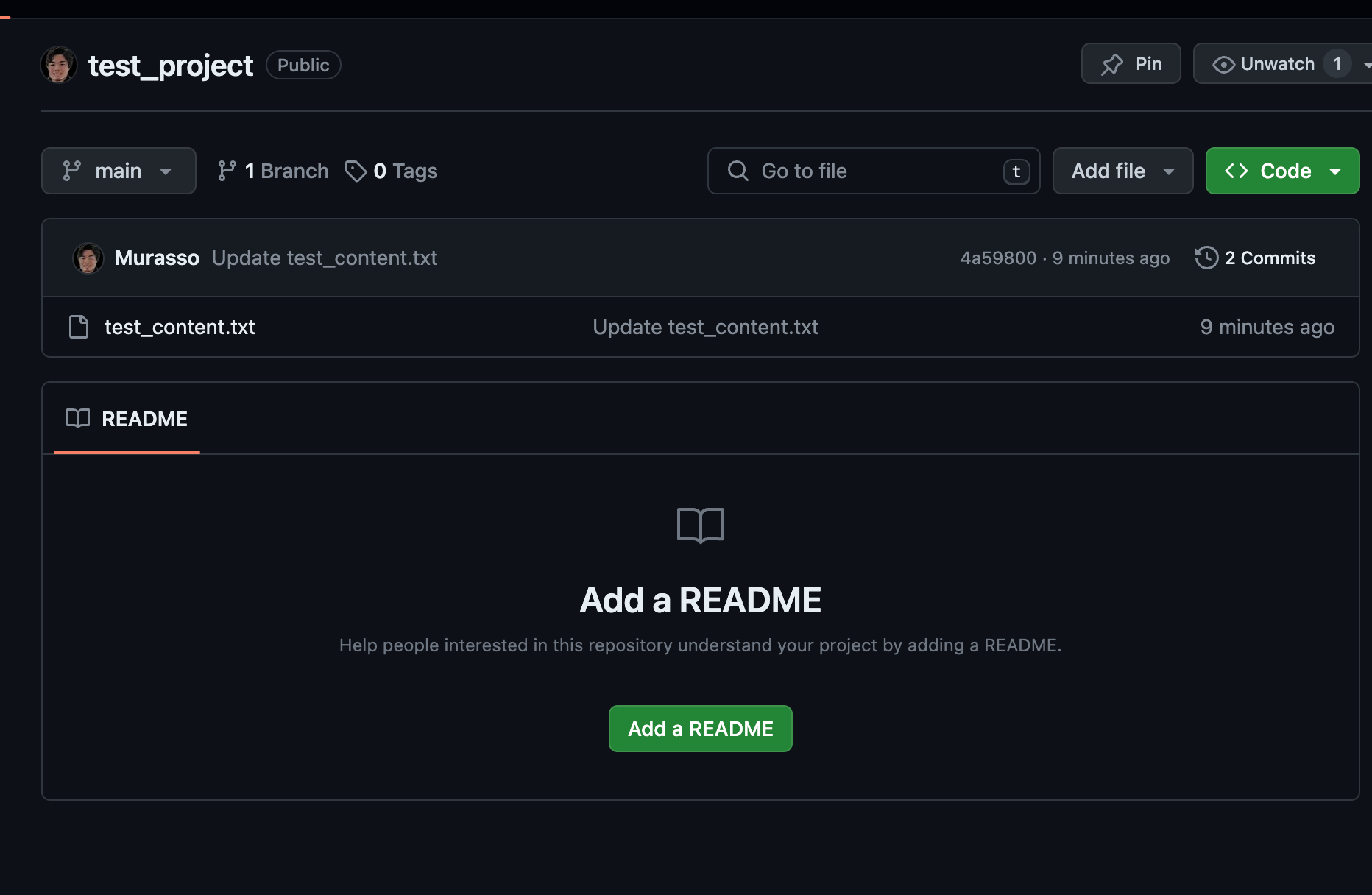The height and width of the screenshot is (895, 1372).
Task: Click the book icon on README tab
Action: coord(78,418)
